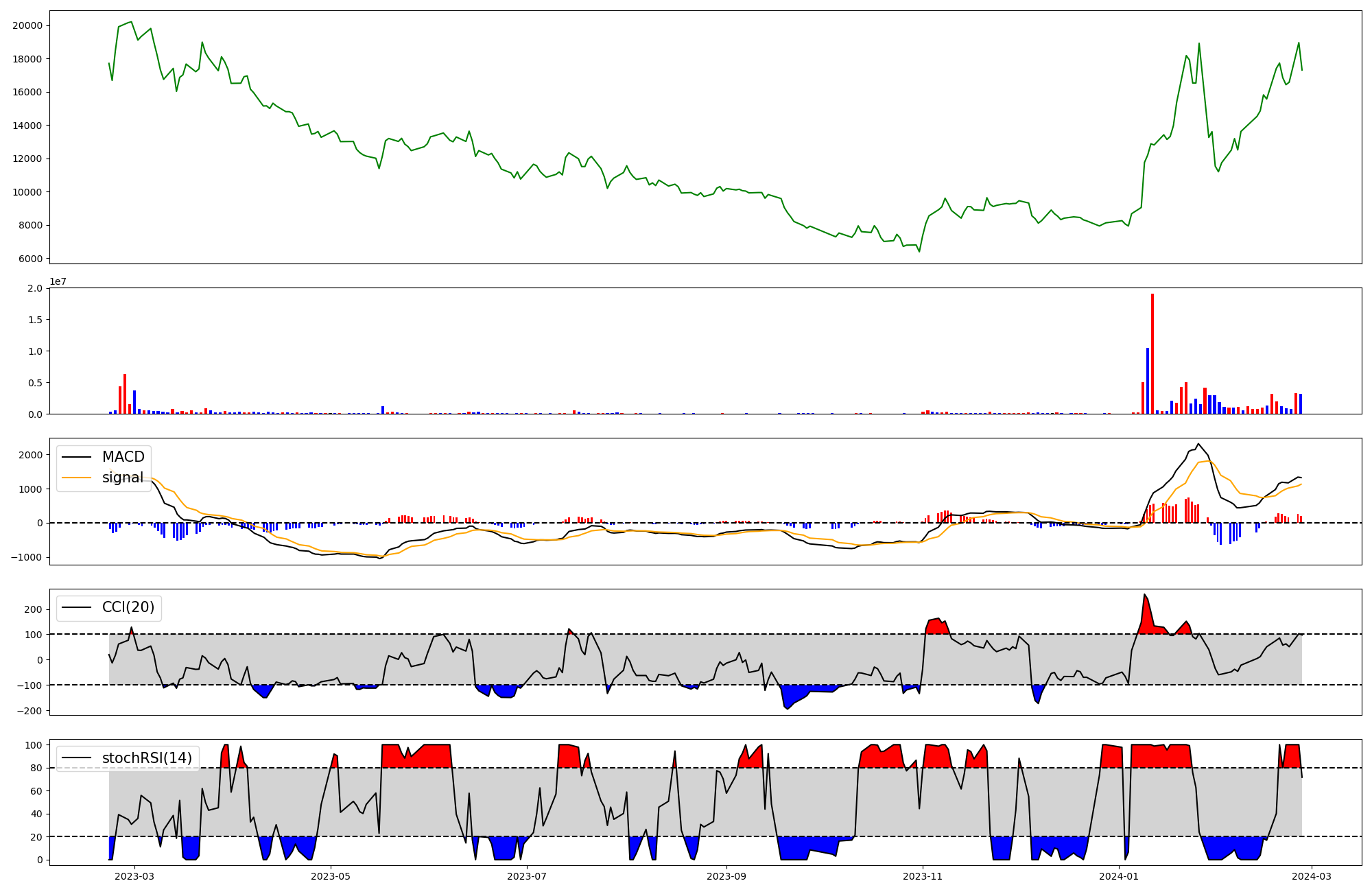Select the 2023-09 date axis label

click(726, 876)
